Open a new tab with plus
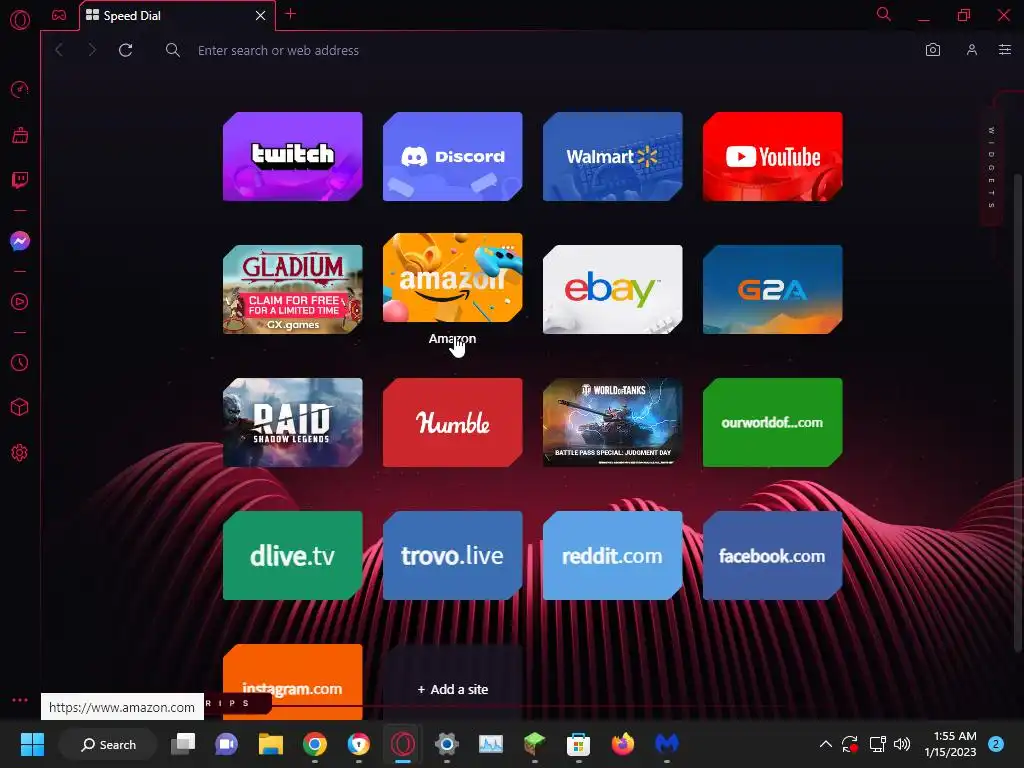 click(291, 14)
